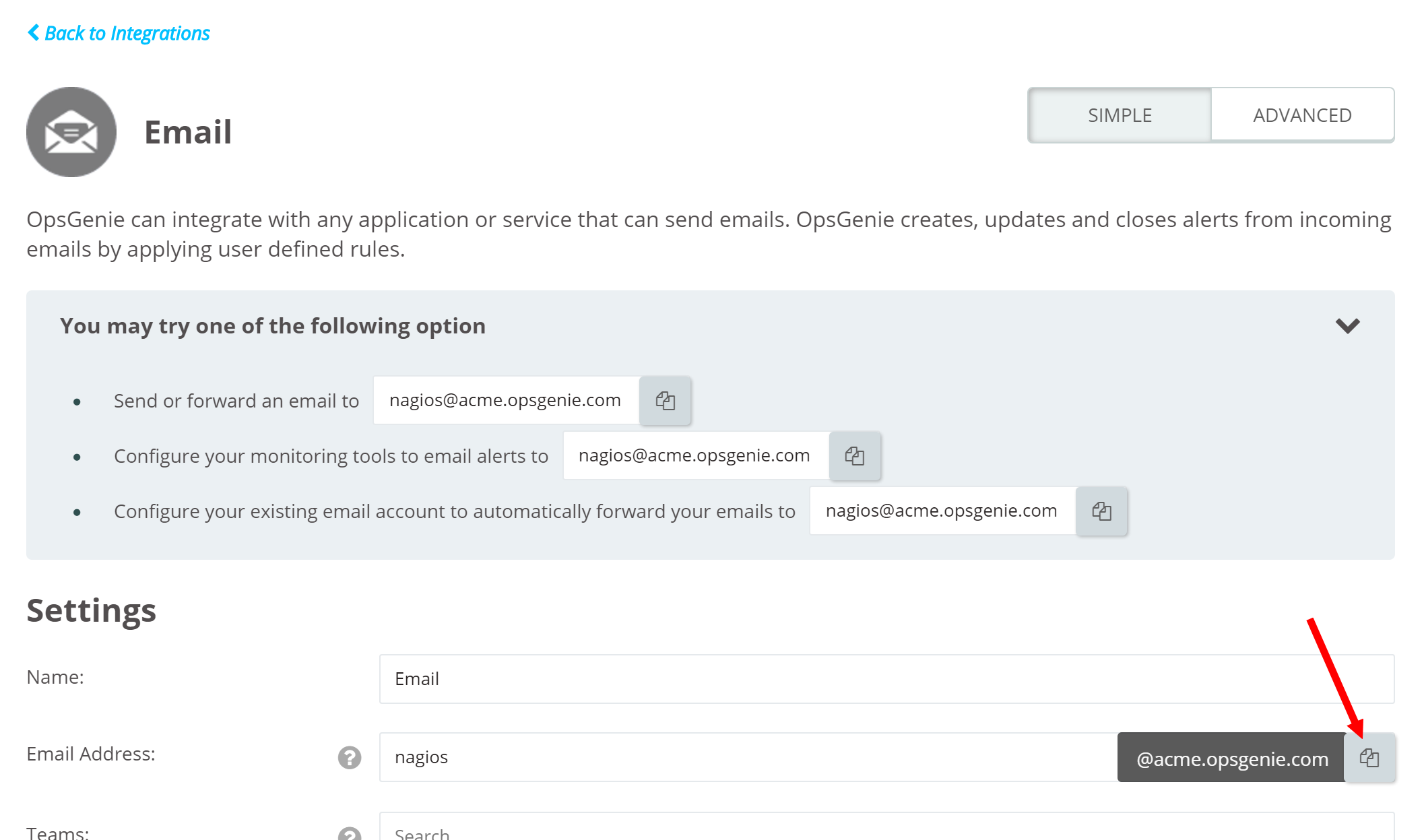1424x840 pixels.
Task: Select first nagios@acme.opsgenie.com address box
Action: [505, 401]
